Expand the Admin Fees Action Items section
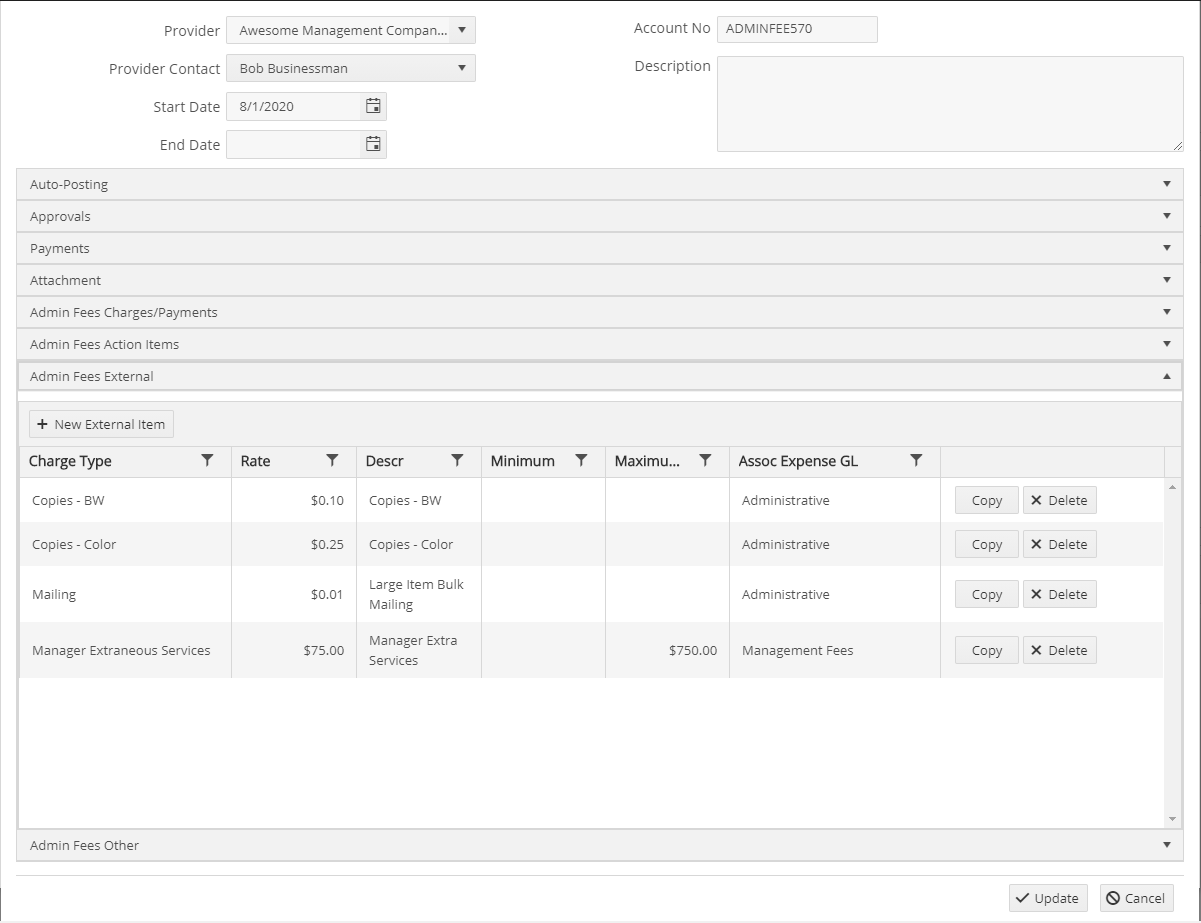This screenshot has width=1201, height=923. coord(600,344)
